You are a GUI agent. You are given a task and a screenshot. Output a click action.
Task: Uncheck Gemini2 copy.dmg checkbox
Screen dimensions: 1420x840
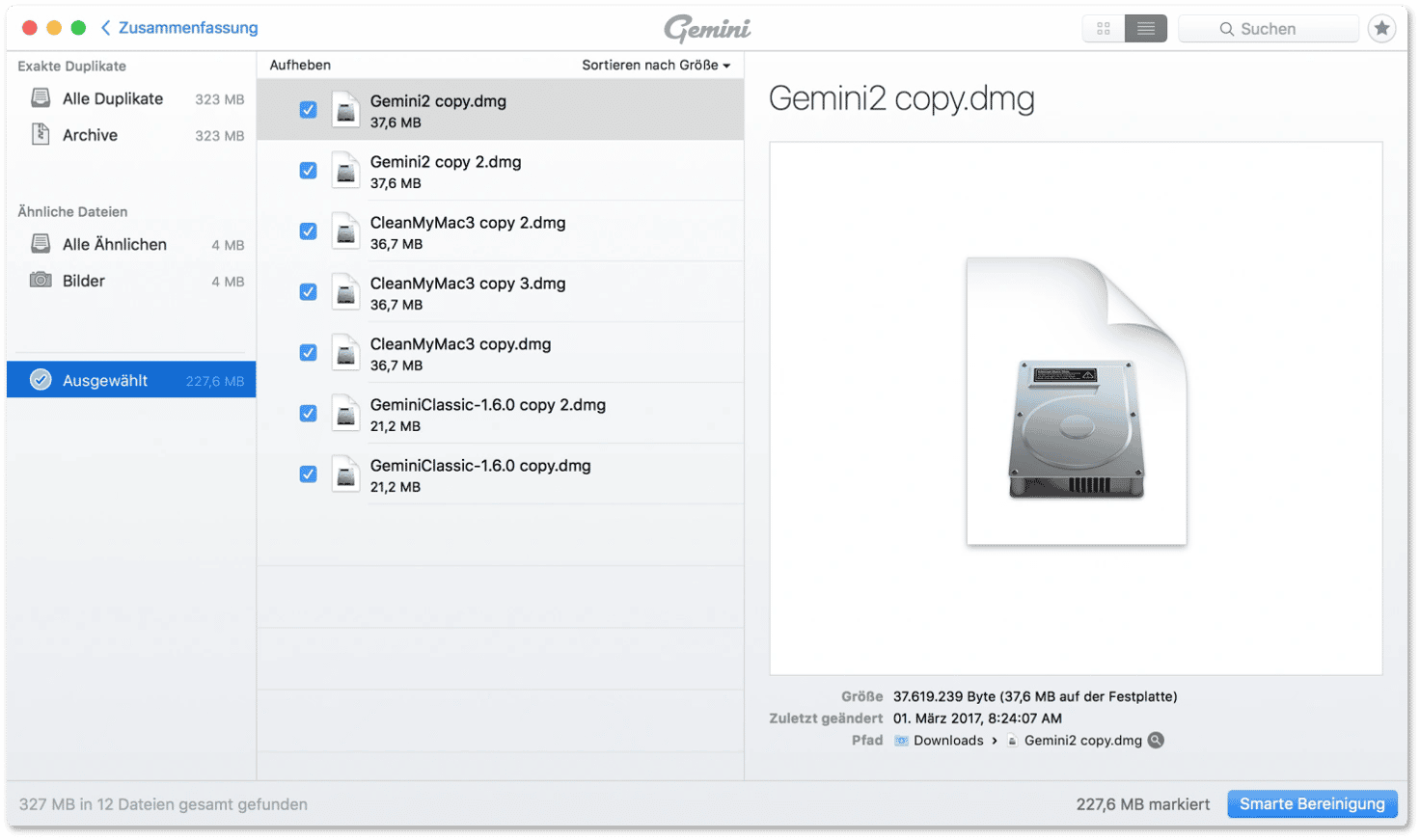[x=308, y=110]
